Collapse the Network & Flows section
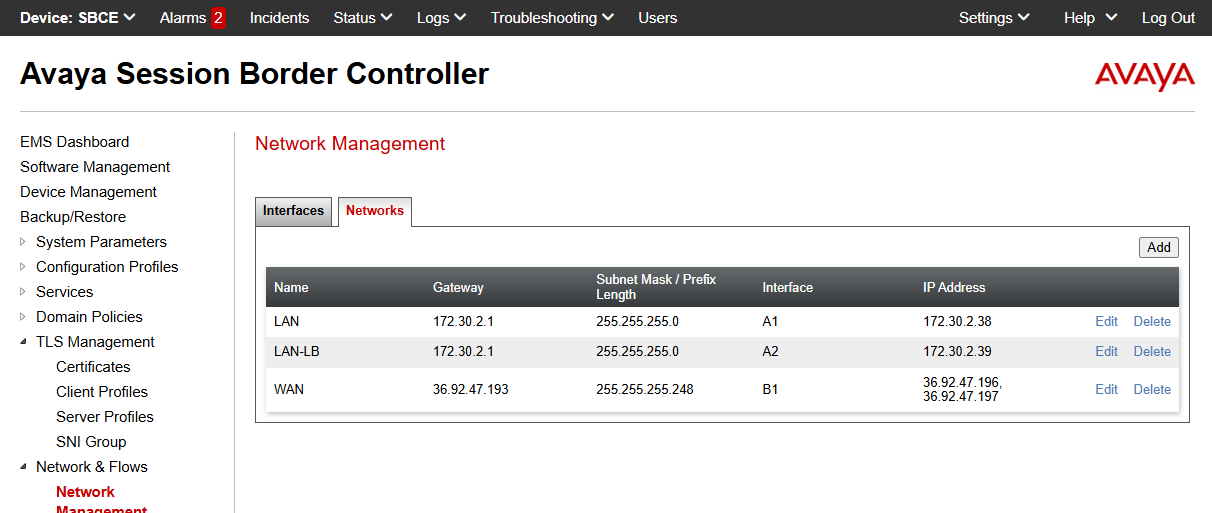Viewport: 1212px width, 513px height. 24,467
